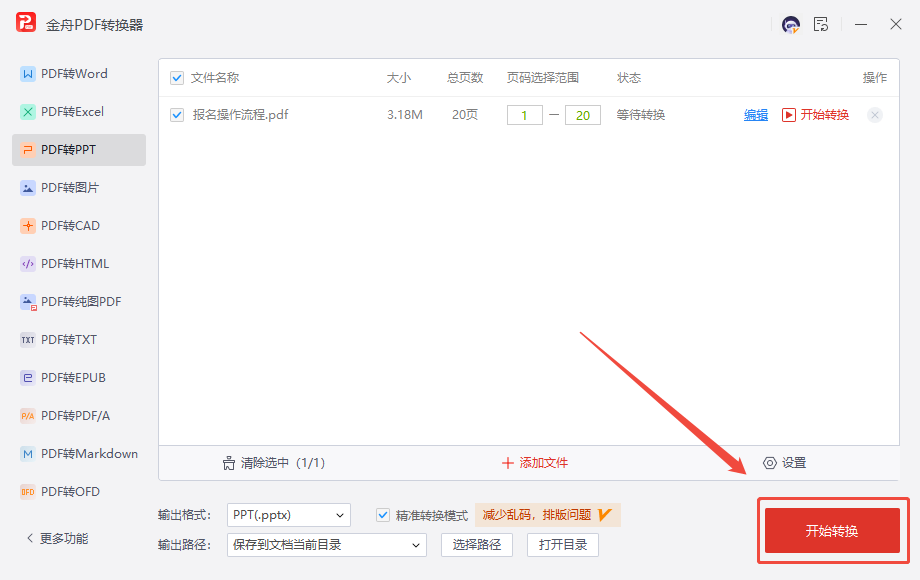Select the PDF转PPT menu item
Image resolution: width=920 pixels, height=580 pixels.
tap(79, 150)
